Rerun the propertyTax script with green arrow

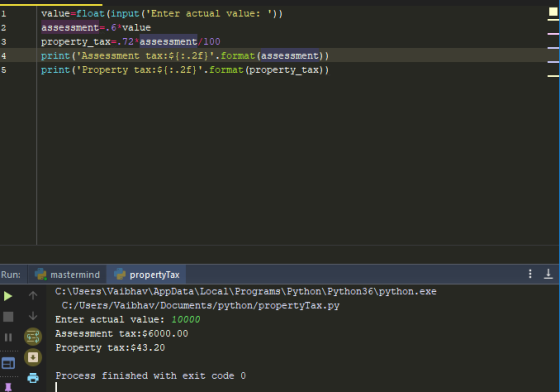pos(8,296)
